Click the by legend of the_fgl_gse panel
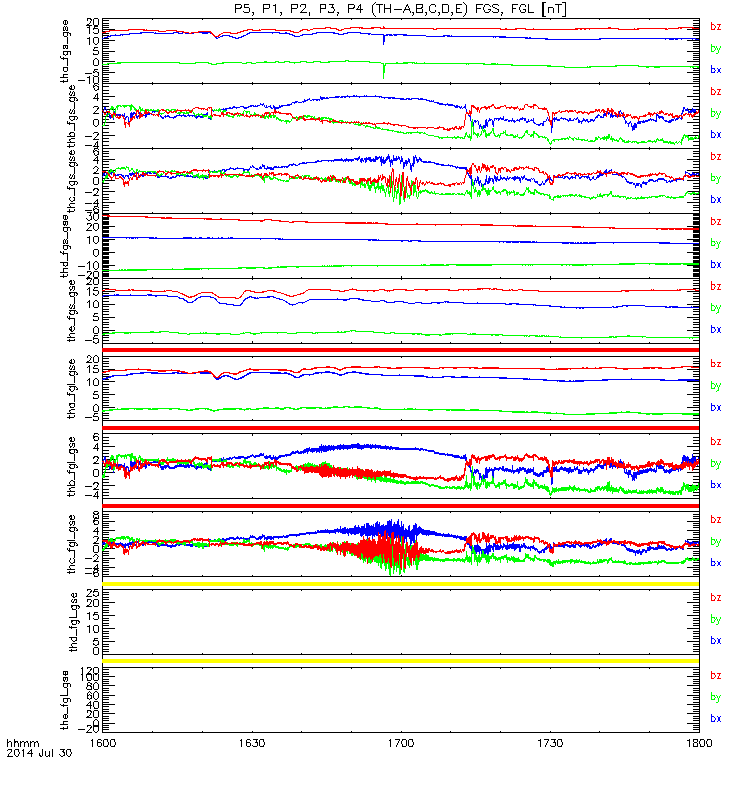This screenshot has height=800, width=750. tap(716, 697)
